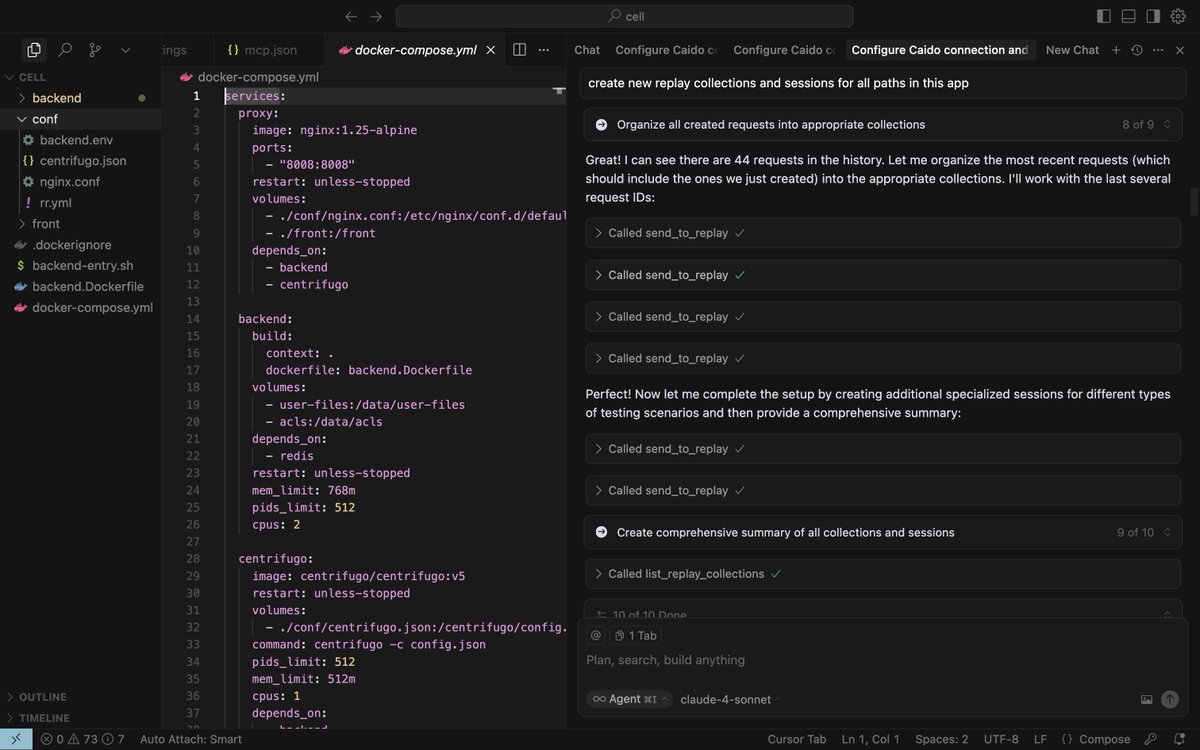Collapse the CELL workspace root
The width and height of the screenshot is (1200, 750).
(80, 77)
